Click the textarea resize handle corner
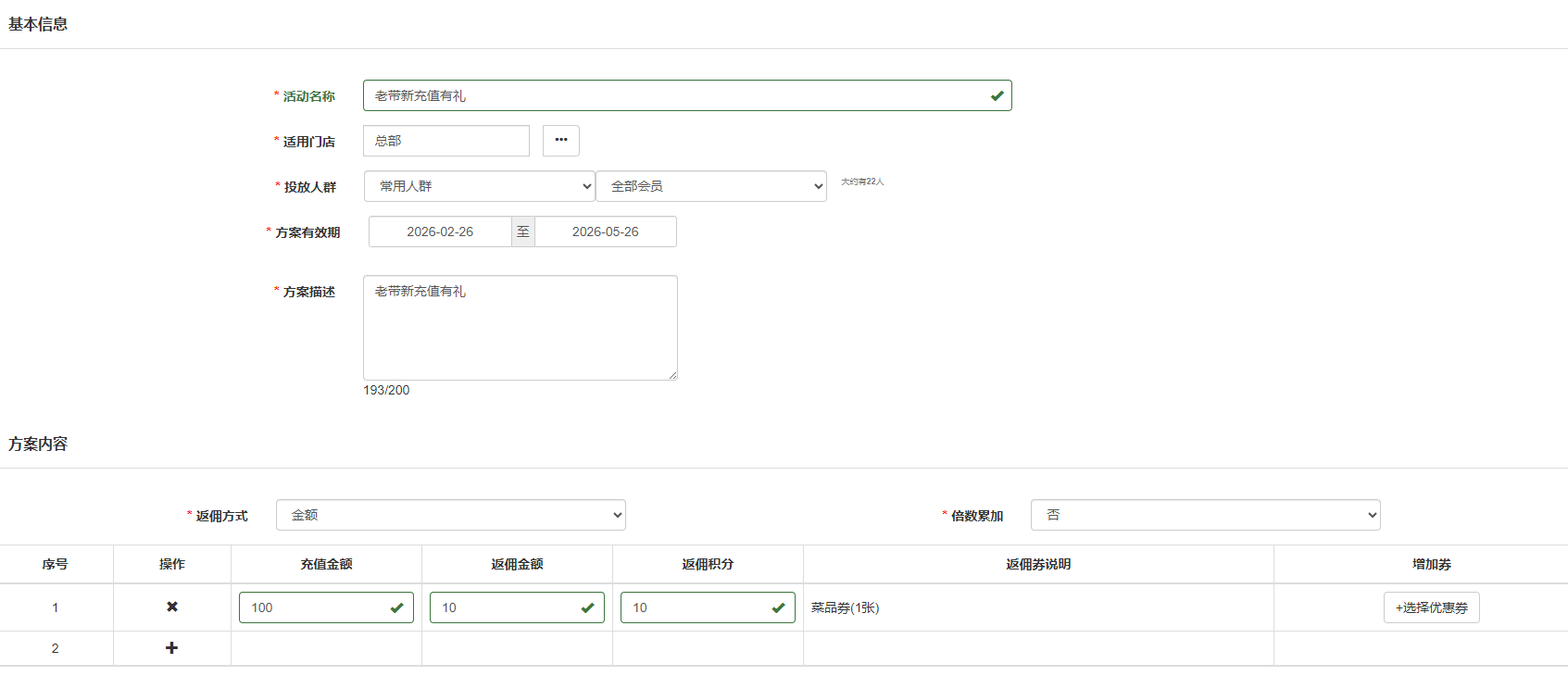The width and height of the screenshot is (1568, 676). click(x=673, y=375)
